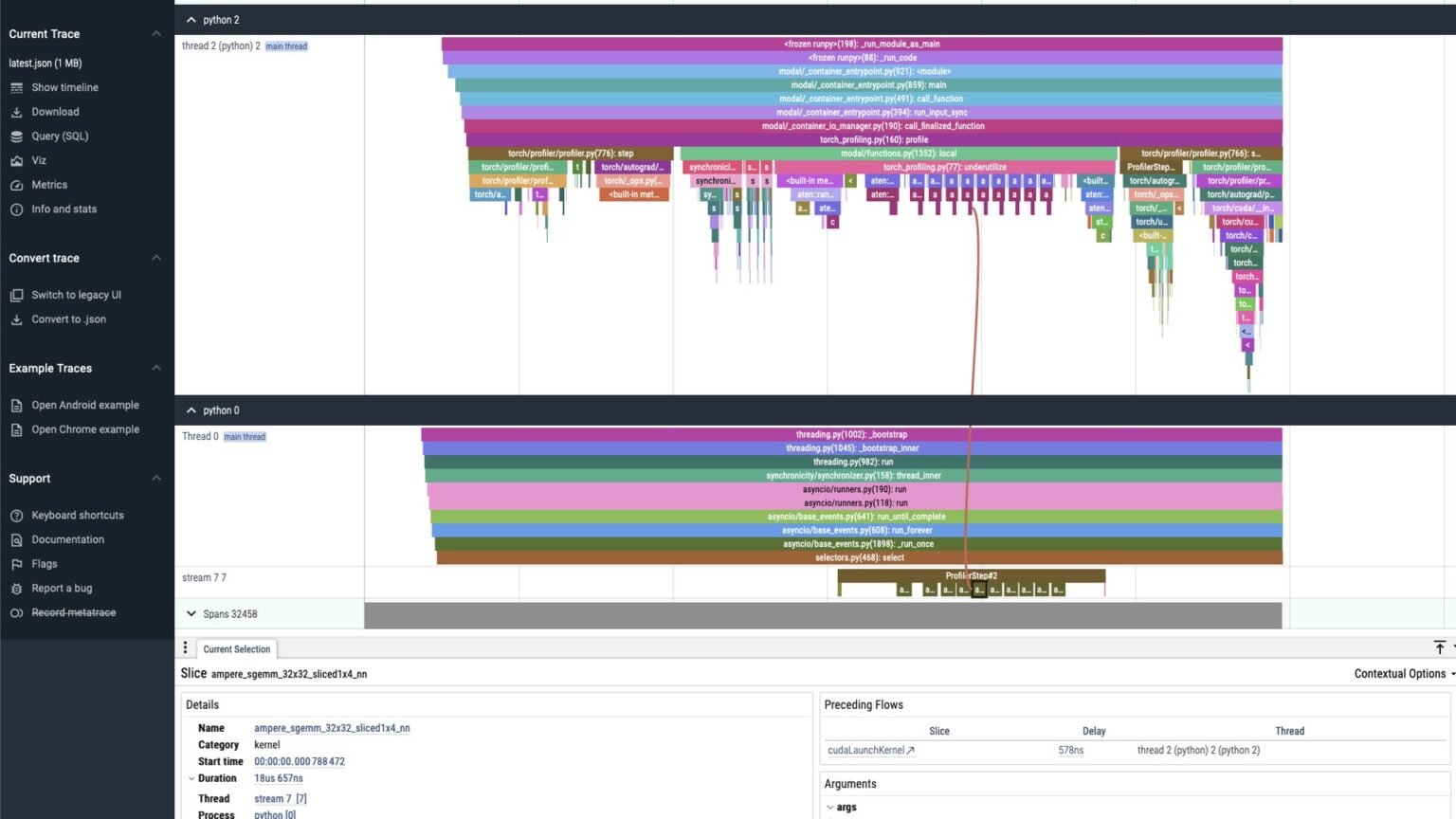Open the Query (SQL) page
1456x819 pixels.
click(60, 136)
